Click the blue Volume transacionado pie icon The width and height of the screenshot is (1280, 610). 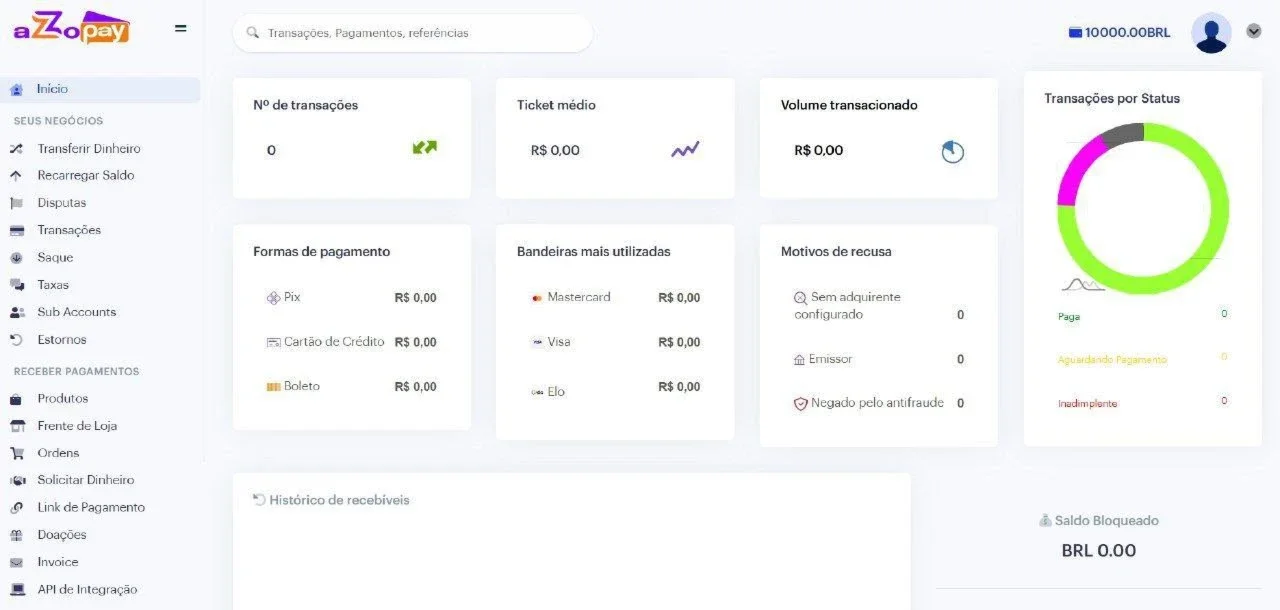click(953, 152)
